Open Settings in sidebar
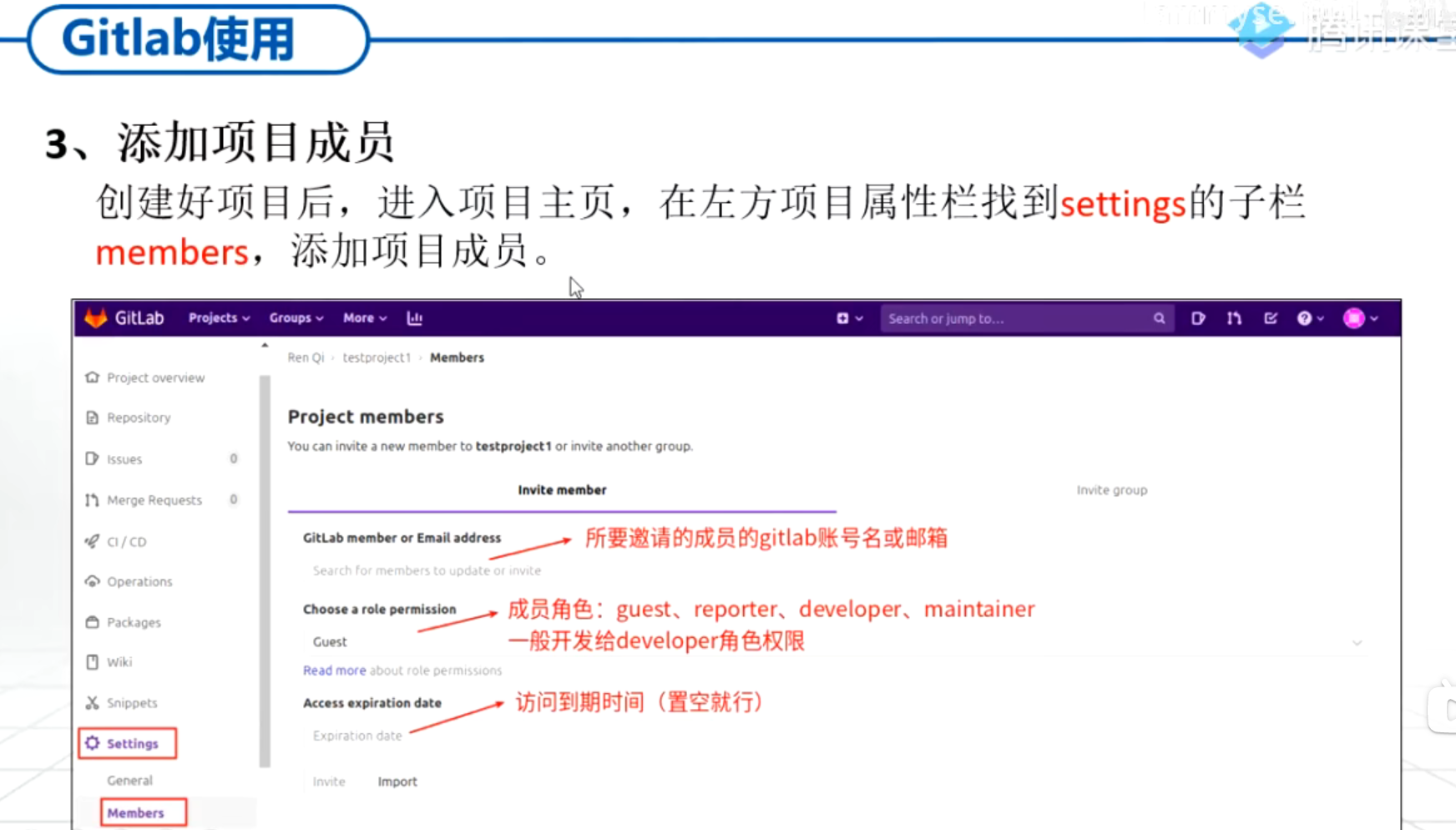 [x=133, y=744]
